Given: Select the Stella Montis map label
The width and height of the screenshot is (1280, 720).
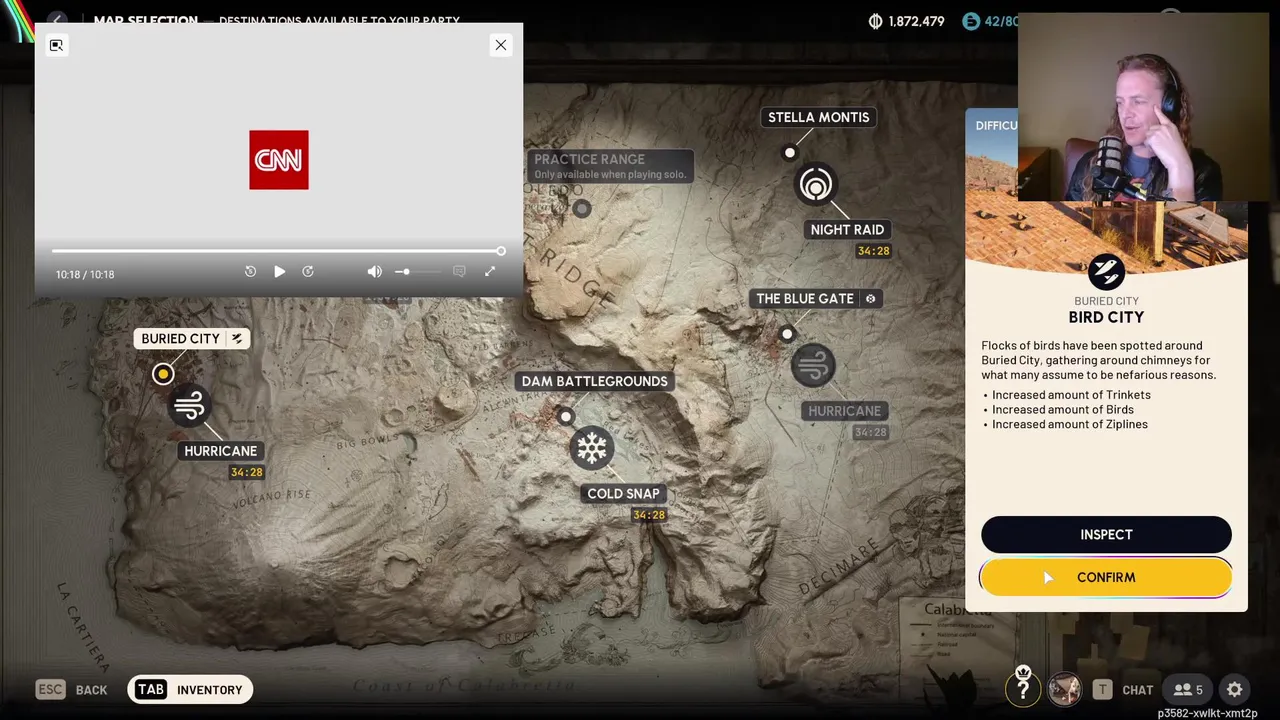Looking at the screenshot, I should tap(818, 117).
